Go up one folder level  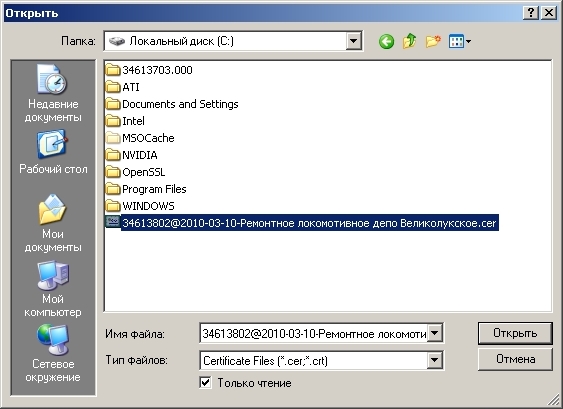[x=410, y=41]
